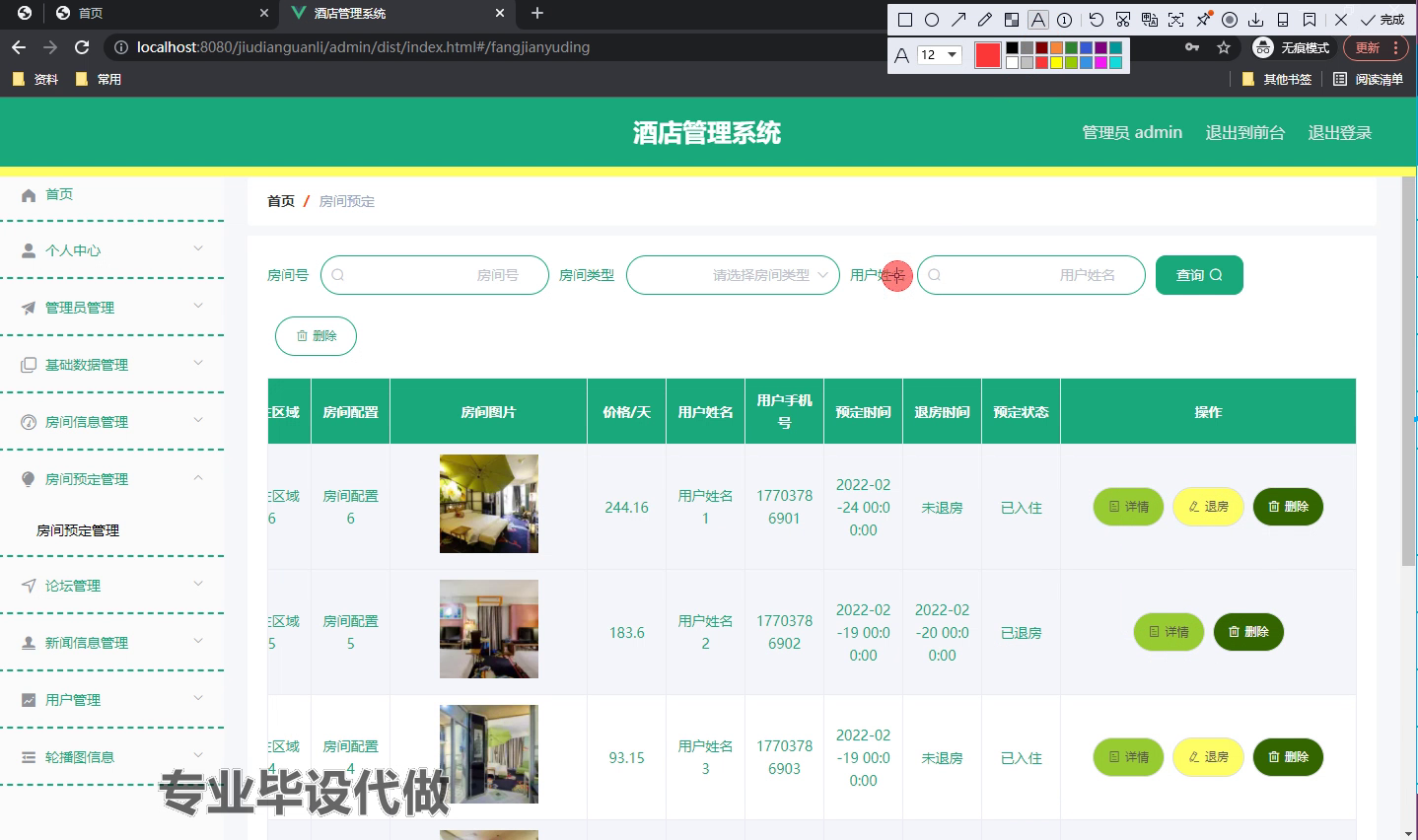
Task: Open the 阅读清单 reading list
Action: click(1369, 79)
